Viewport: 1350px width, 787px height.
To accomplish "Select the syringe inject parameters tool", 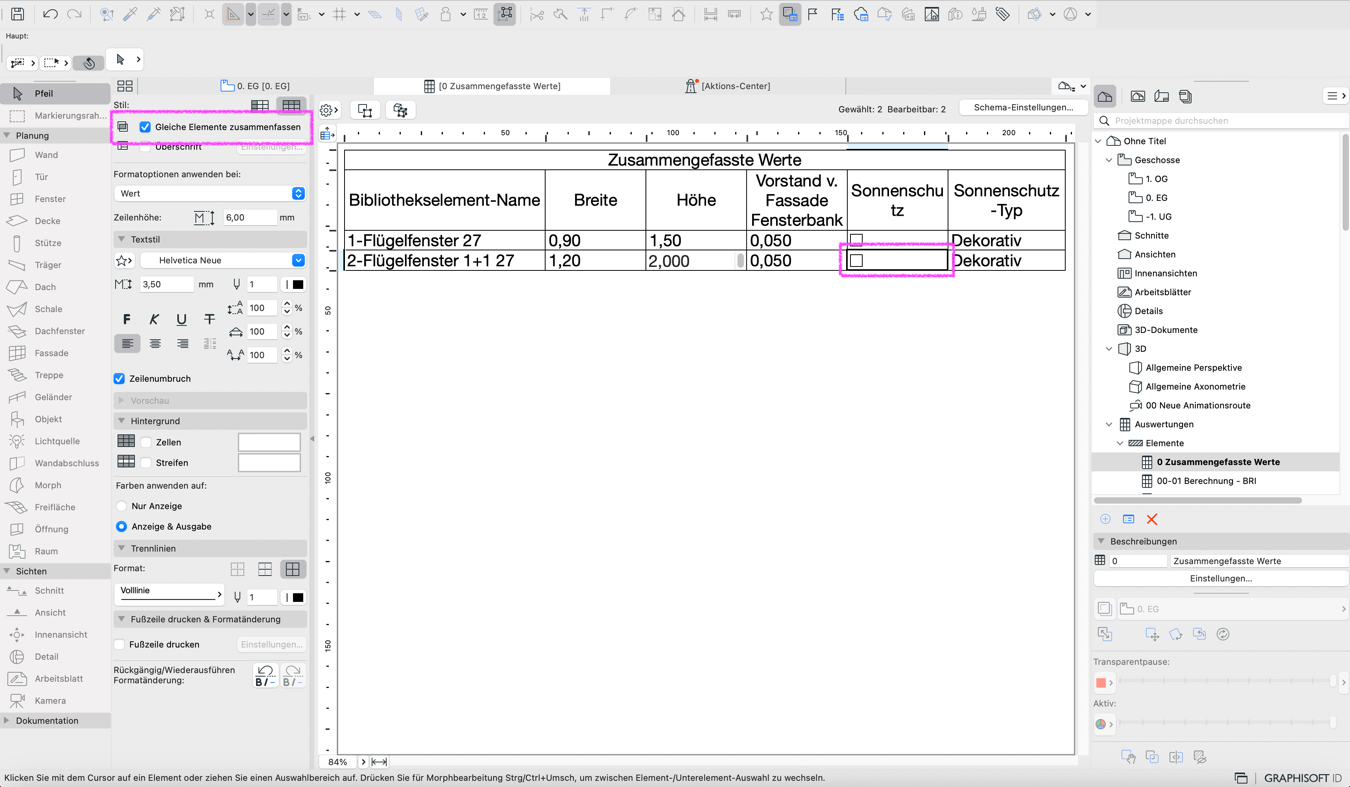I will [x=153, y=14].
